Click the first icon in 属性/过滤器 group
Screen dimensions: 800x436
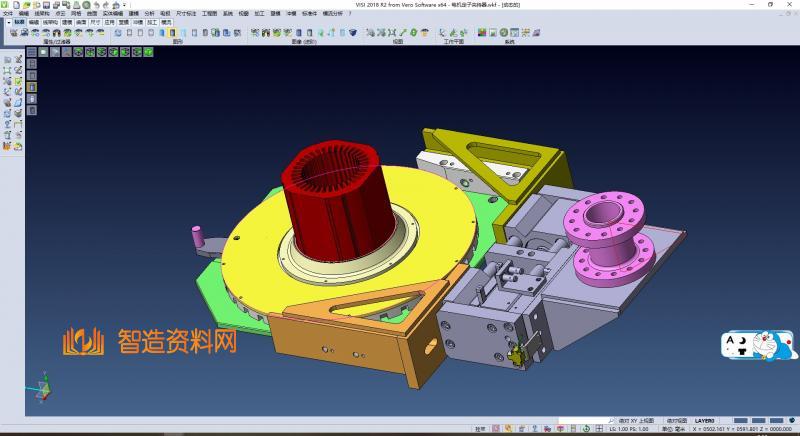point(13,33)
